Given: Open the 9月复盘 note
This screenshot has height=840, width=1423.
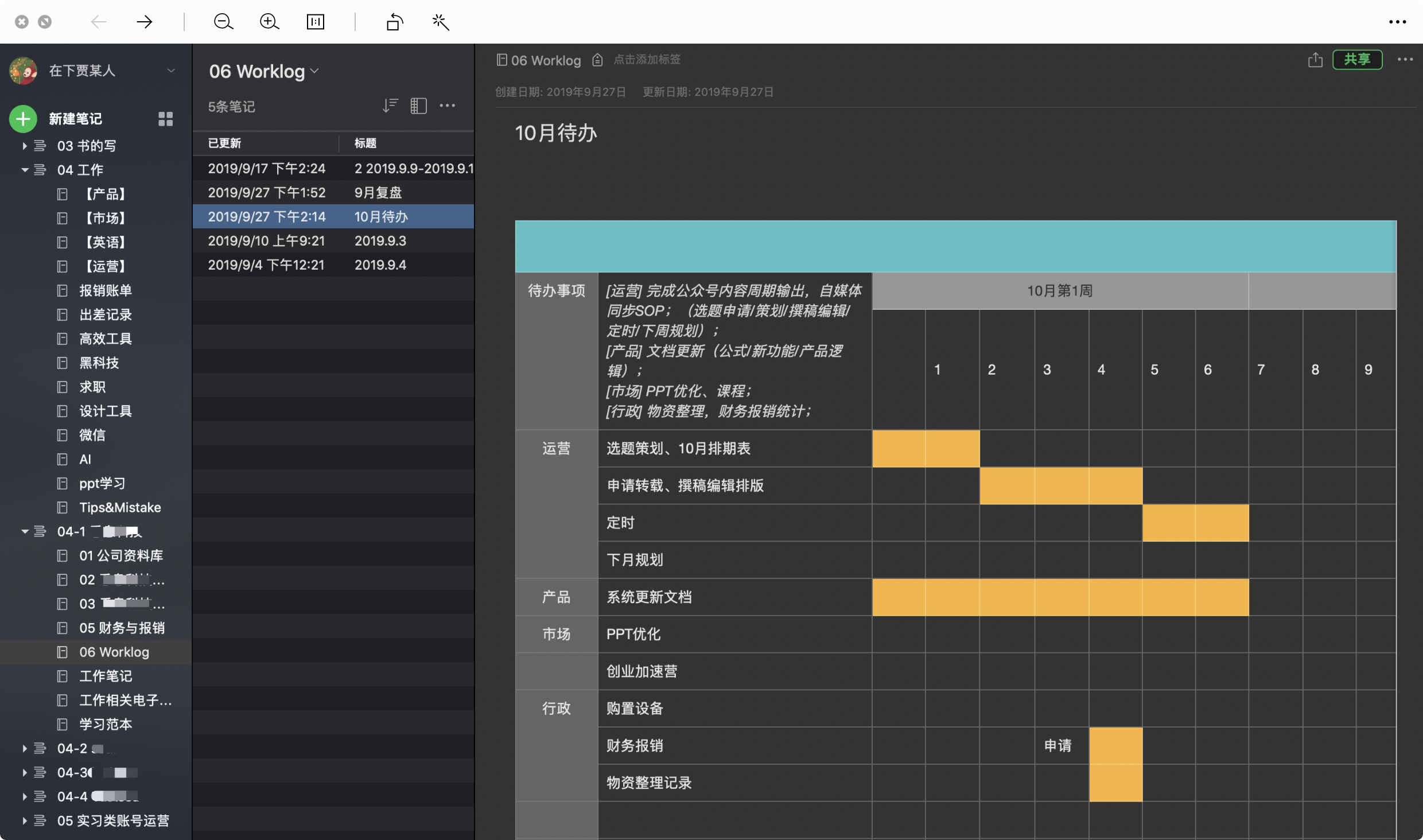Looking at the screenshot, I should tap(333, 193).
